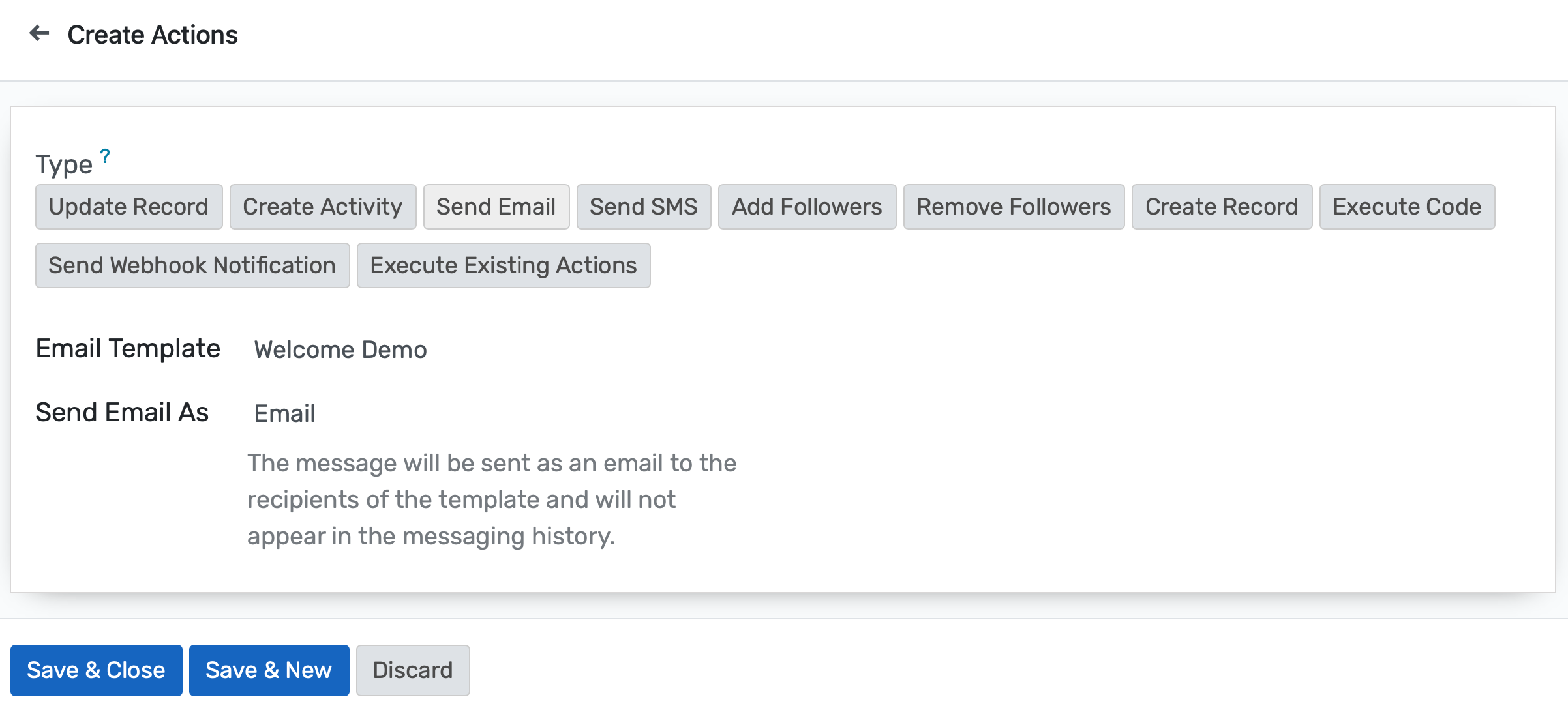This screenshot has height=712, width=1568.
Task: Confirm Send Email is the active type
Action: coord(496,206)
